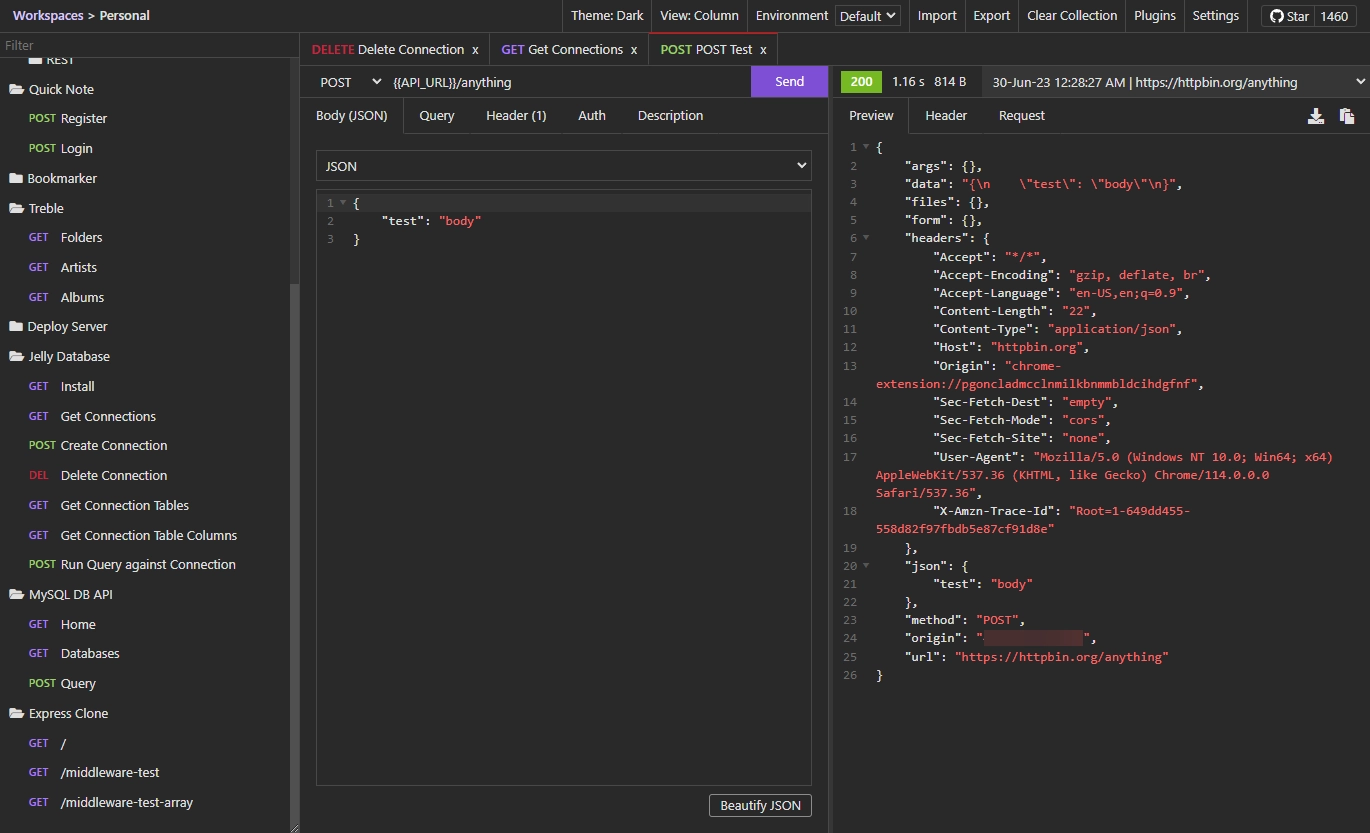Copy the response with the clipboard icon

(1347, 116)
